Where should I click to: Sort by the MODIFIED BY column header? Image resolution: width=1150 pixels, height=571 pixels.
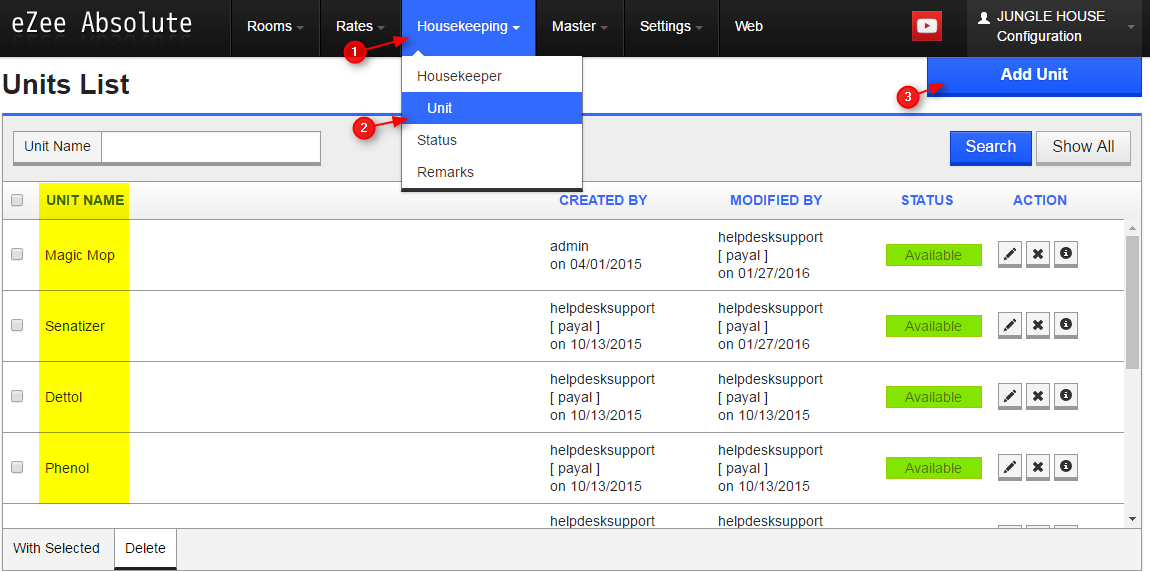[x=776, y=200]
